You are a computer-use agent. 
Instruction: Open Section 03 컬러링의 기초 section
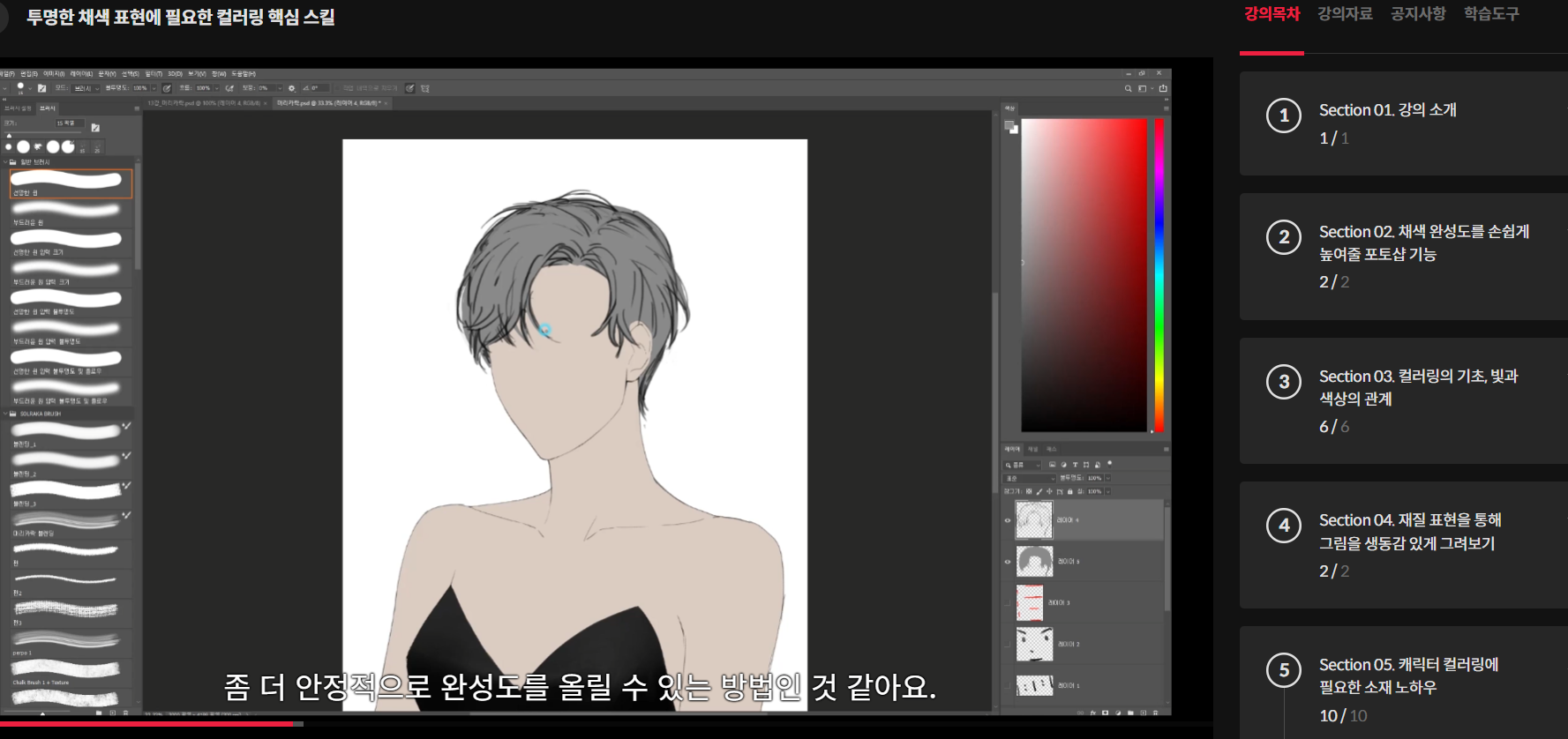click(x=1404, y=401)
